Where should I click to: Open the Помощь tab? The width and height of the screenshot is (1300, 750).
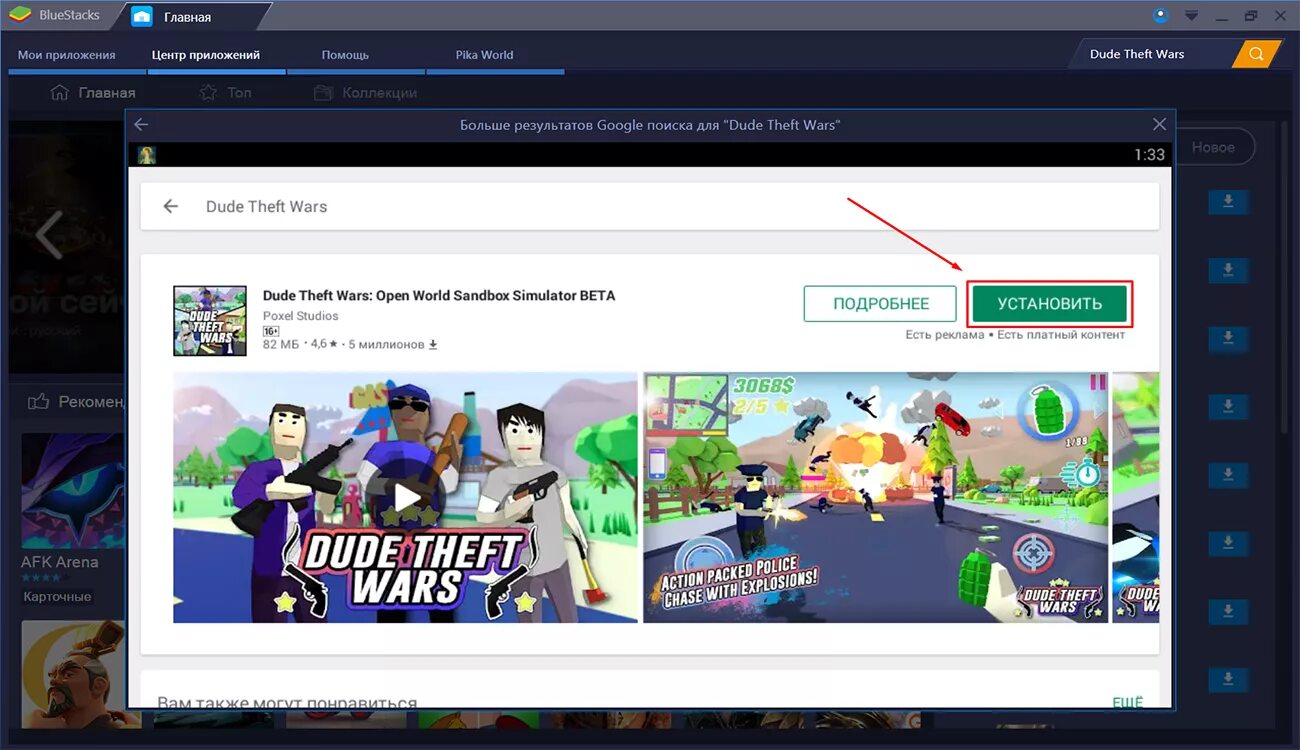pos(345,55)
